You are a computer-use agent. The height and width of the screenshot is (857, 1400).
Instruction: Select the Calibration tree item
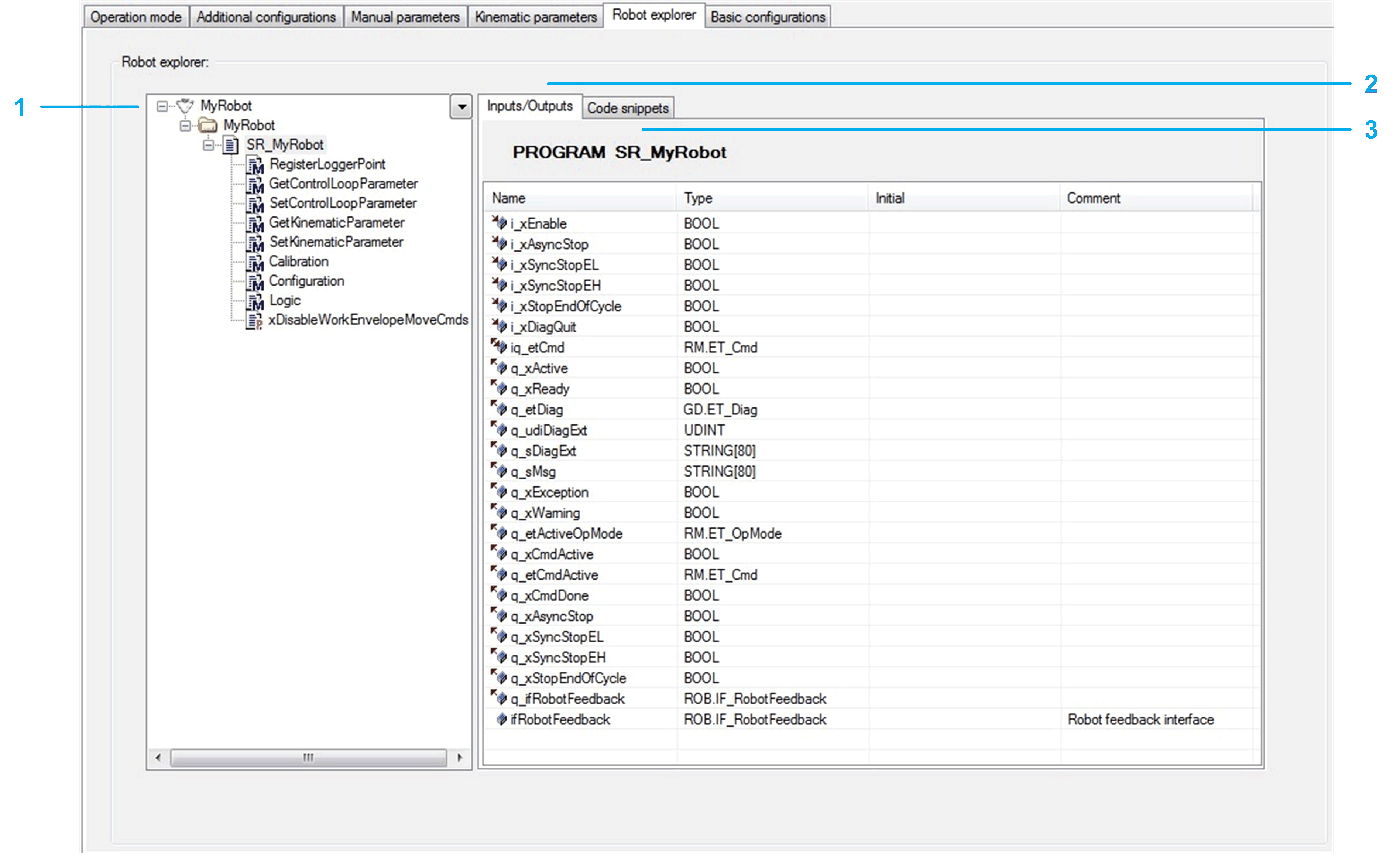(x=298, y=262)
